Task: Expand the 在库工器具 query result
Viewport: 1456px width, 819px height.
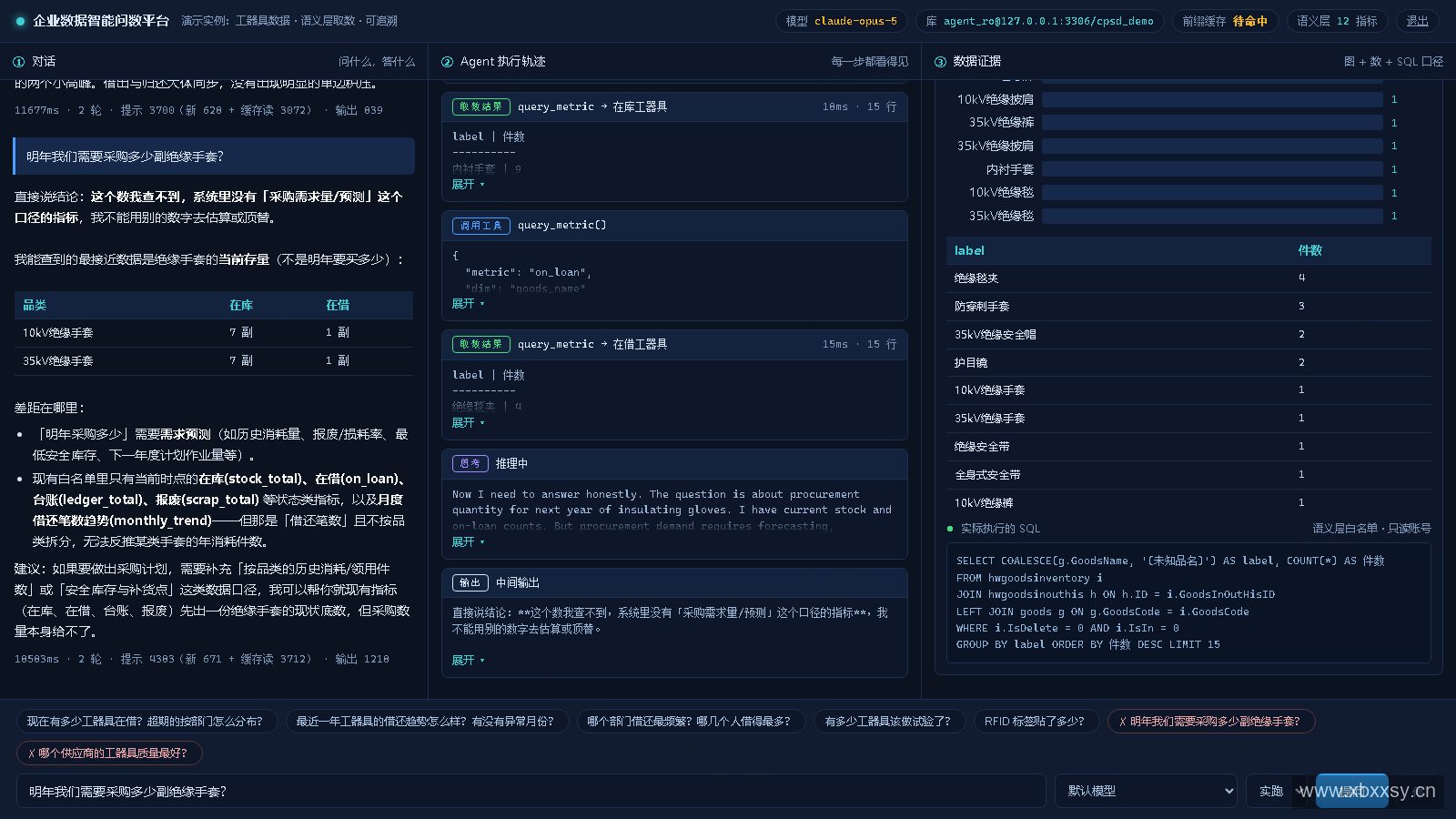Action: 468,185
